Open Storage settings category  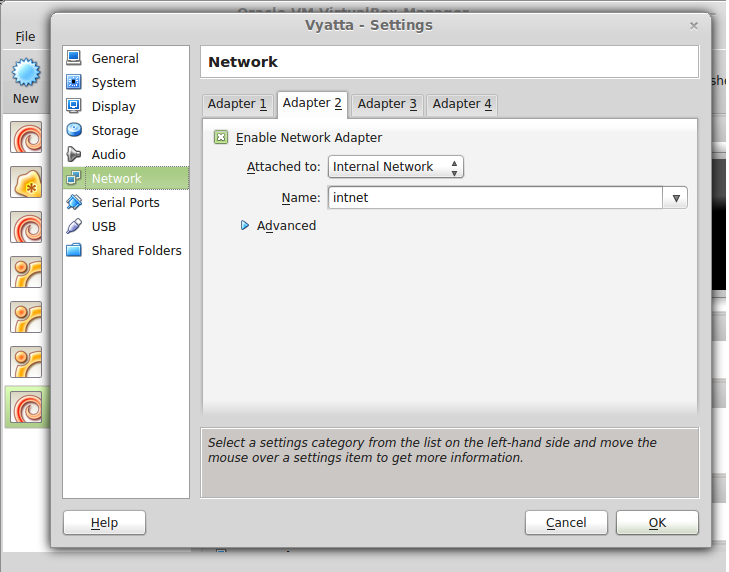pyautogui.click(x=126, y=130)
